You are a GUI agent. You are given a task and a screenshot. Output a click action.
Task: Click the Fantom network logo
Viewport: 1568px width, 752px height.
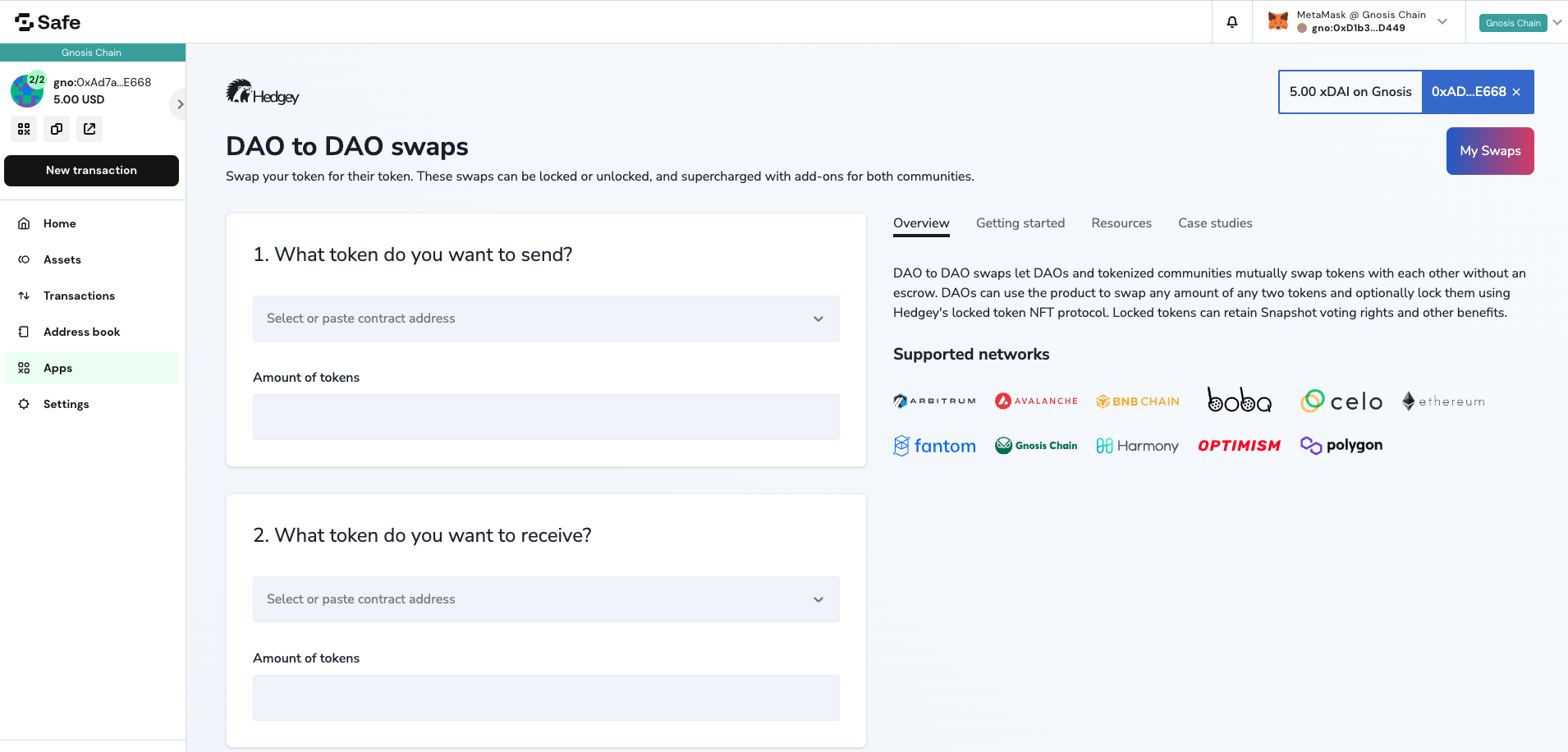[934, 446]
